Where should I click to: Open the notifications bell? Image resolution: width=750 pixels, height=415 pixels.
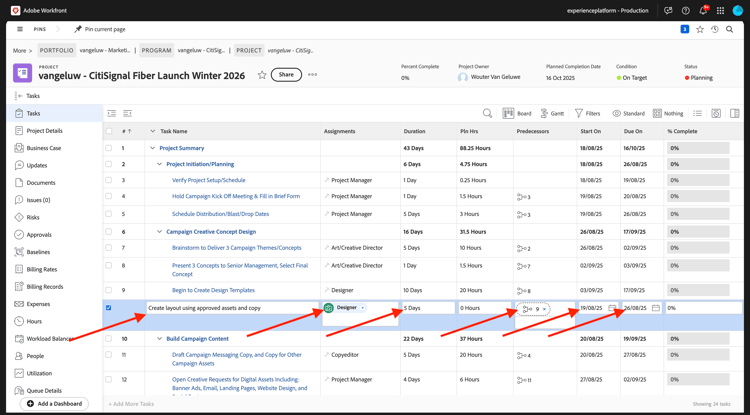703,11
